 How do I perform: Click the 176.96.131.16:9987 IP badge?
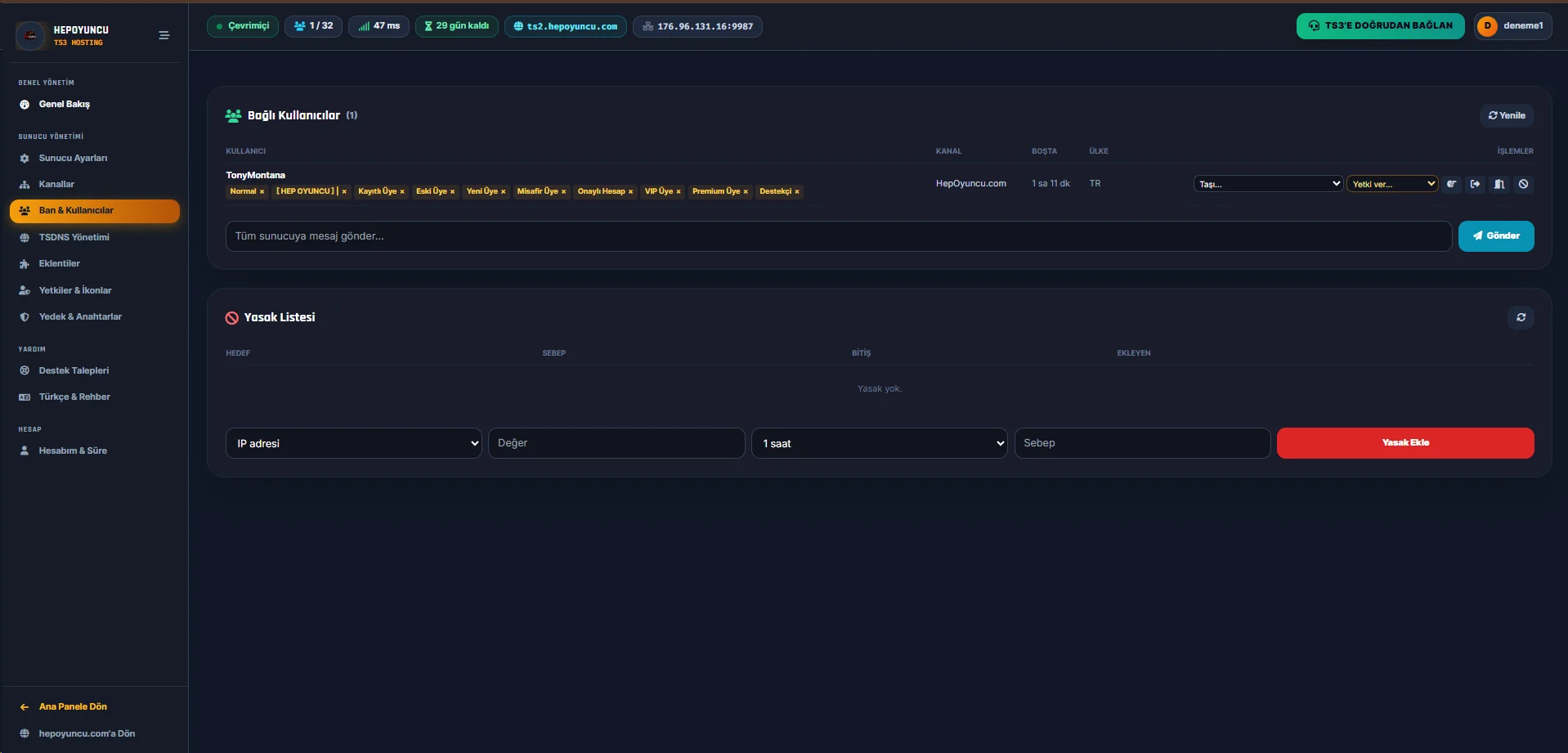pyautogui.click(x=697, y=26)
